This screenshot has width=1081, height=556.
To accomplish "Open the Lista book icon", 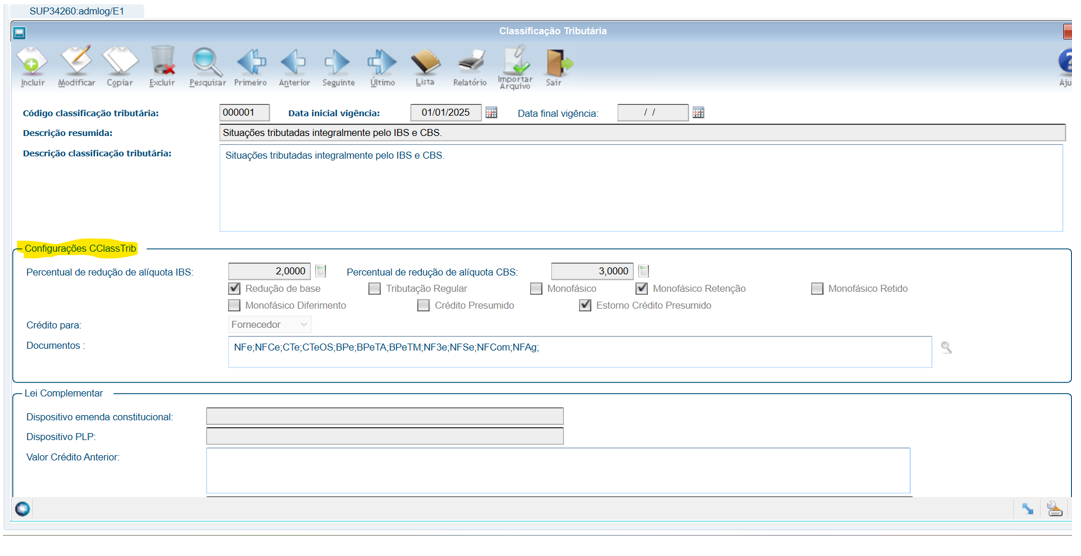I will point(425,62).
